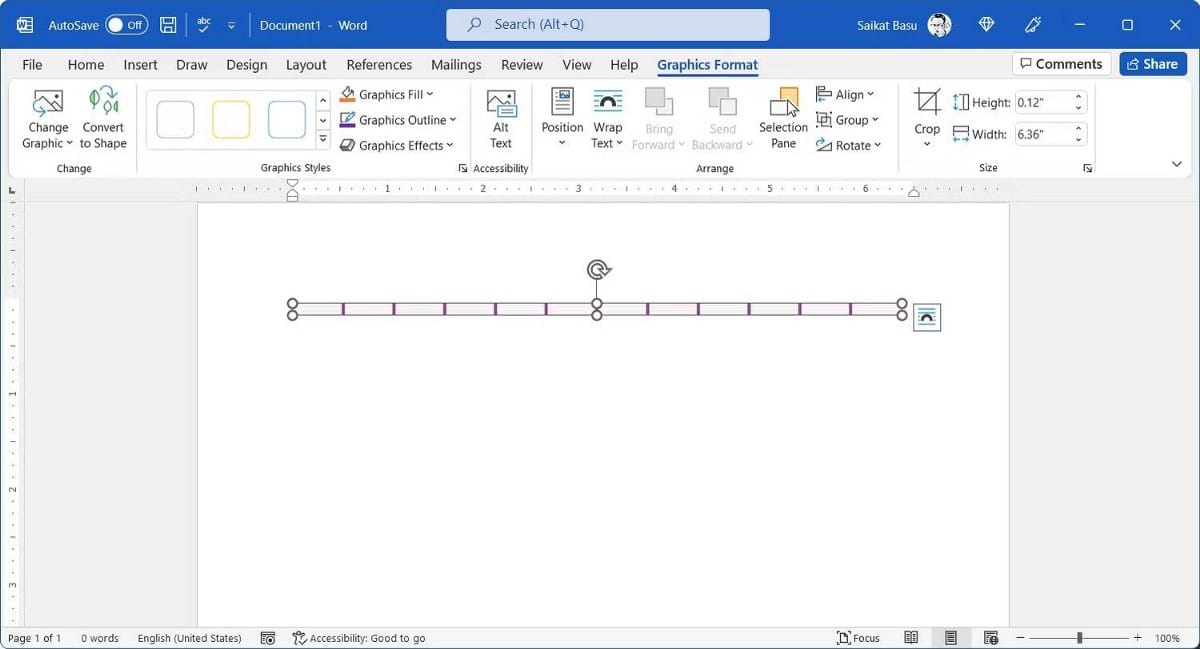Click inside the Width size field
This screenshot has height=649, width=1200.
pyautogui.click(x=1043, y=133)
